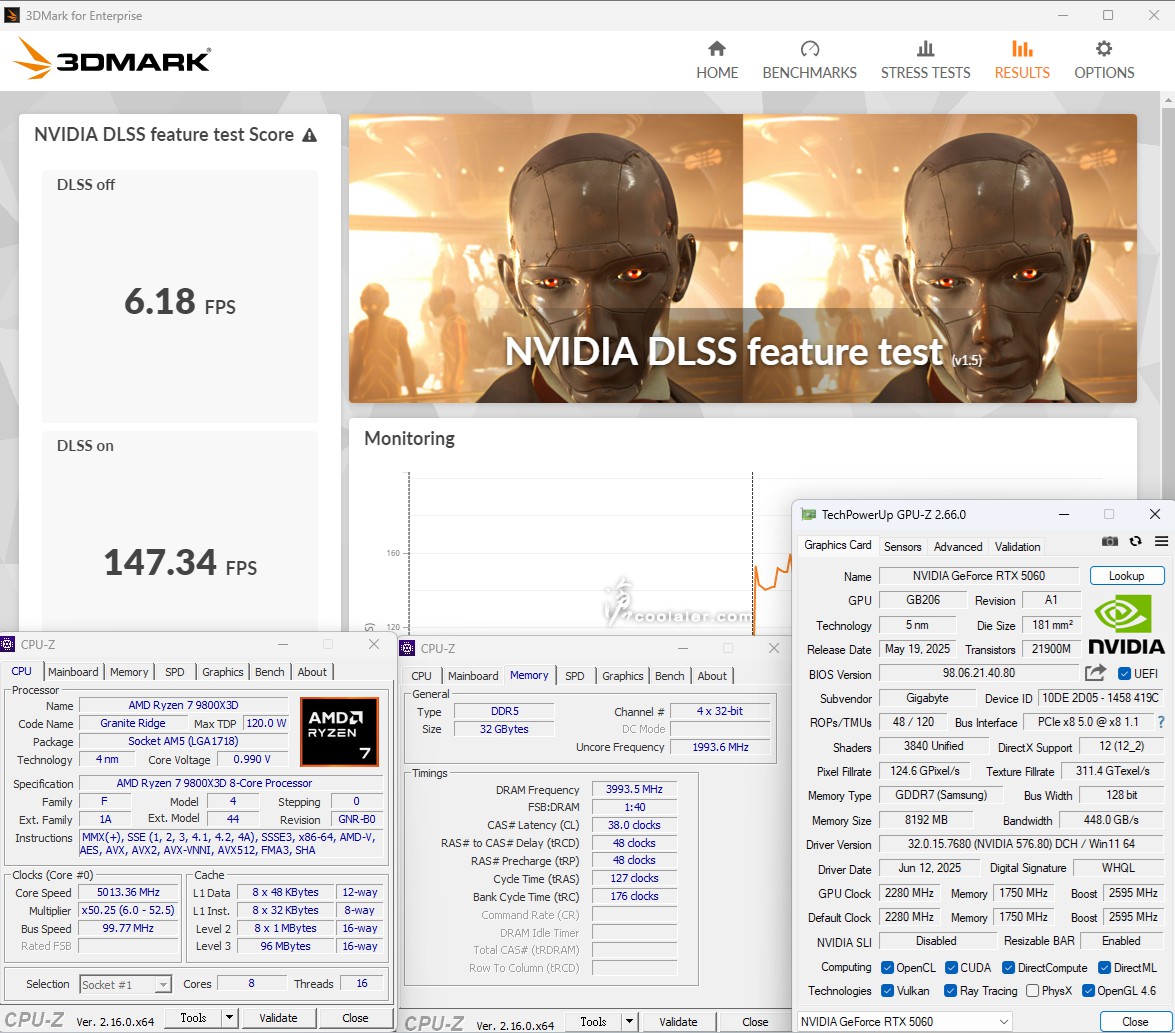The image size is (1175, 1033).
Task: Switch to the Sensors tab in GPU-Z
Action: pos(902,547)
